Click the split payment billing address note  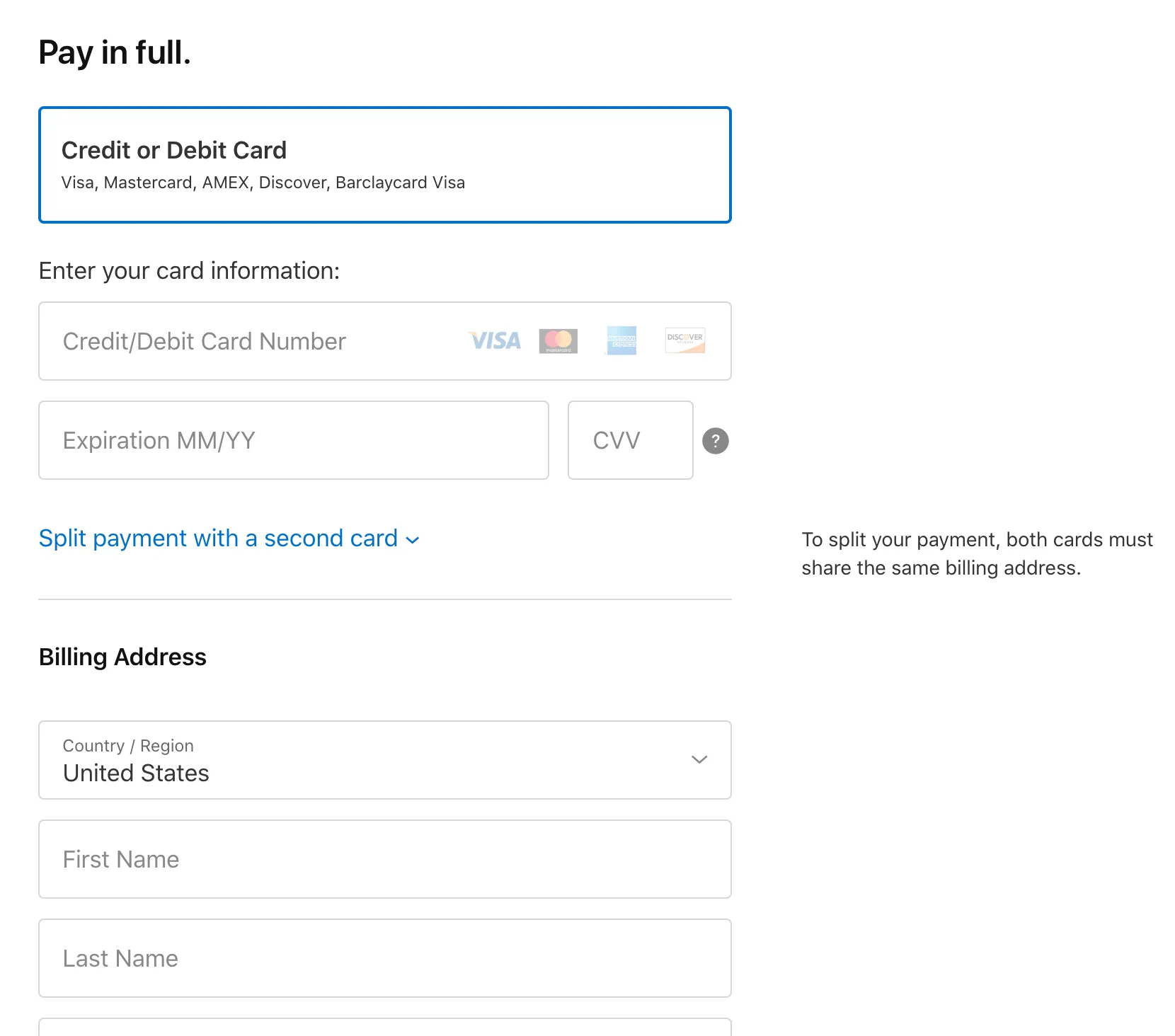pos(977,553)
